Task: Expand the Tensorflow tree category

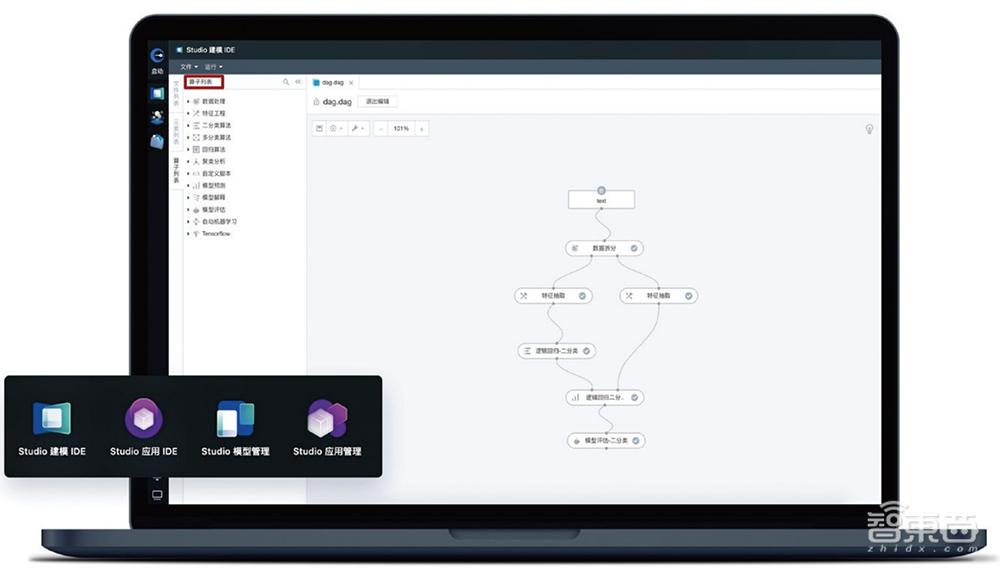Action: (187, 233)
